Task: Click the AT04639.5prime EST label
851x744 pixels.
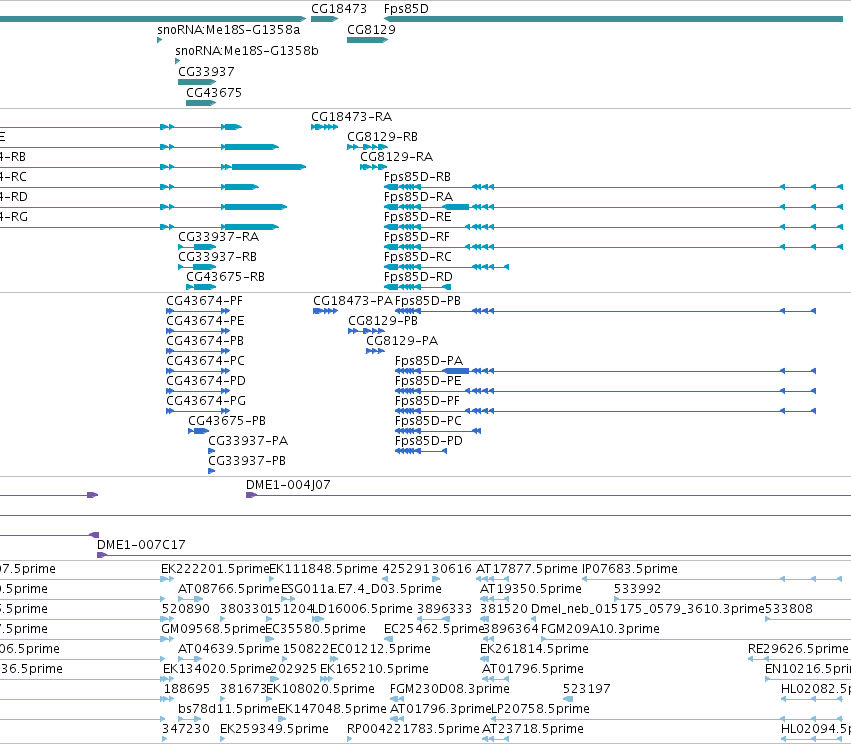Action: (228, 649)
